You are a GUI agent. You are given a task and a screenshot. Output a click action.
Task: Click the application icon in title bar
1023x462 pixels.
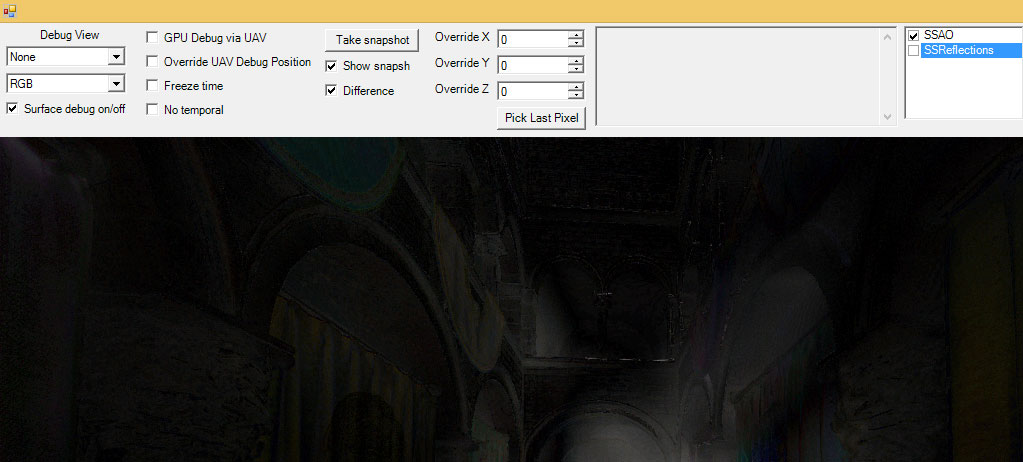[10, 10]
